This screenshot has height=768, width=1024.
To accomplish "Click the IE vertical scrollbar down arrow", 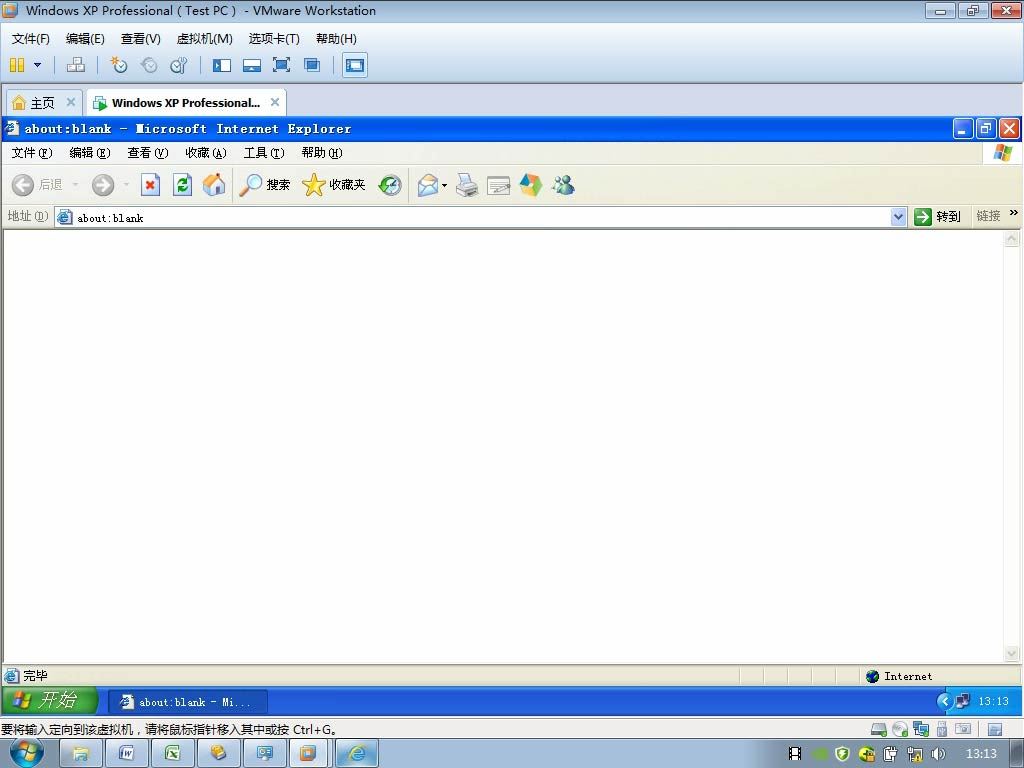I will click(1012, 653).
